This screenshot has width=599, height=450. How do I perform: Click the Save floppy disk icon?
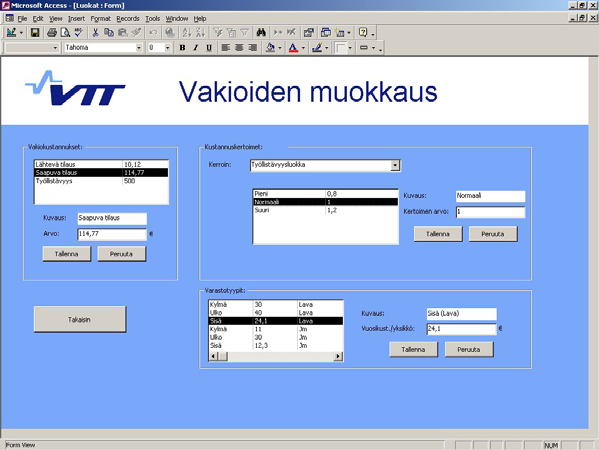pos(35,32)
